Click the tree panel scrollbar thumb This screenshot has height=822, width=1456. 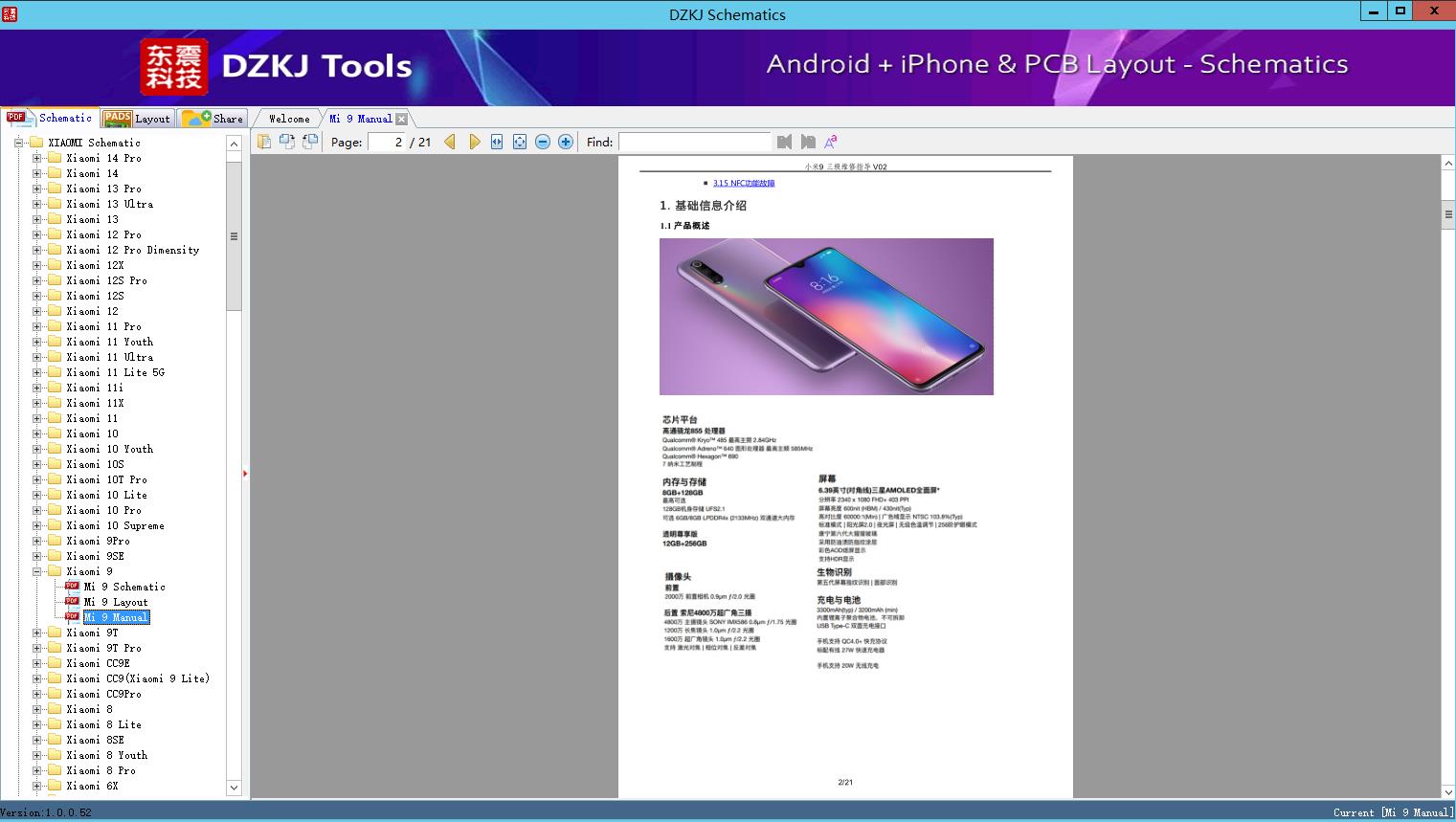234,235
